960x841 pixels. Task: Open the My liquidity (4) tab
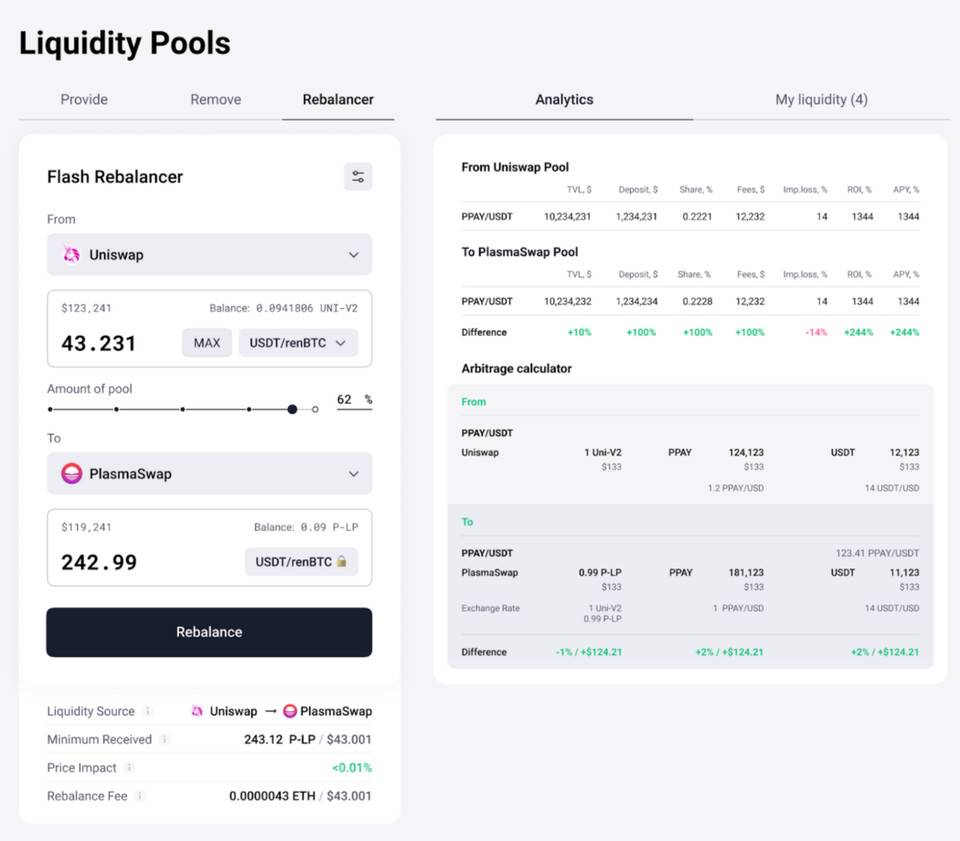tap(821, 100)
